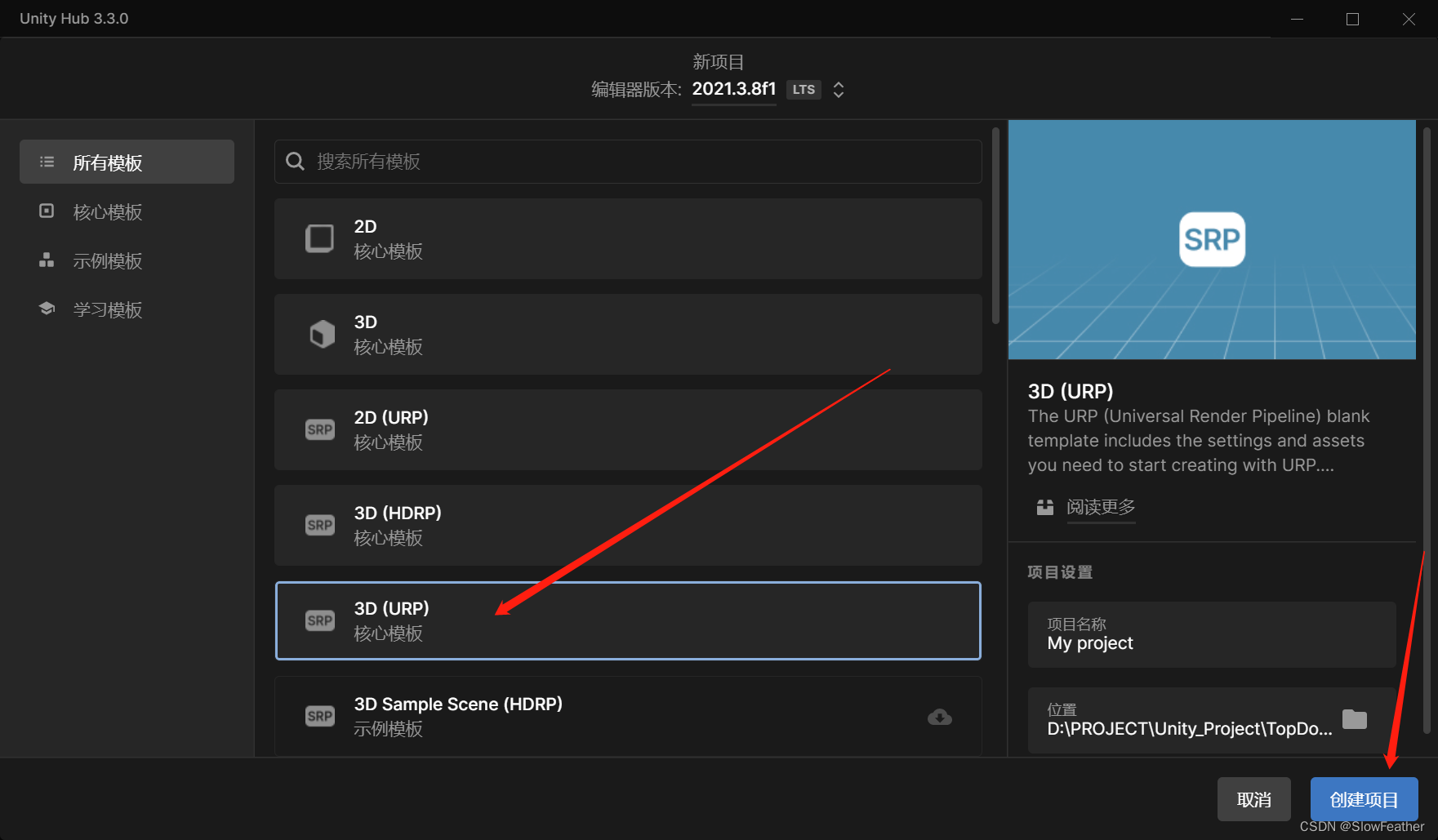This screenshot has height=840, width=1438.
Task: Click the graduation cap icon beside 学习模板
Action: [47, 309]
